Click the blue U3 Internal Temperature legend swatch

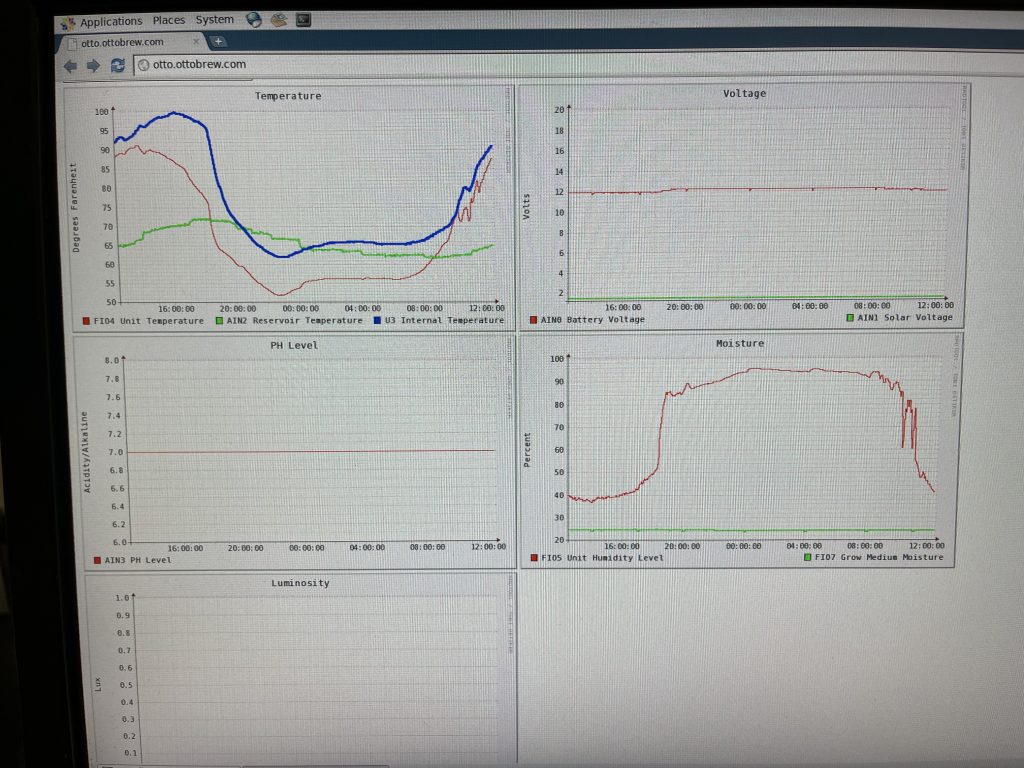[x=378, y=321]
